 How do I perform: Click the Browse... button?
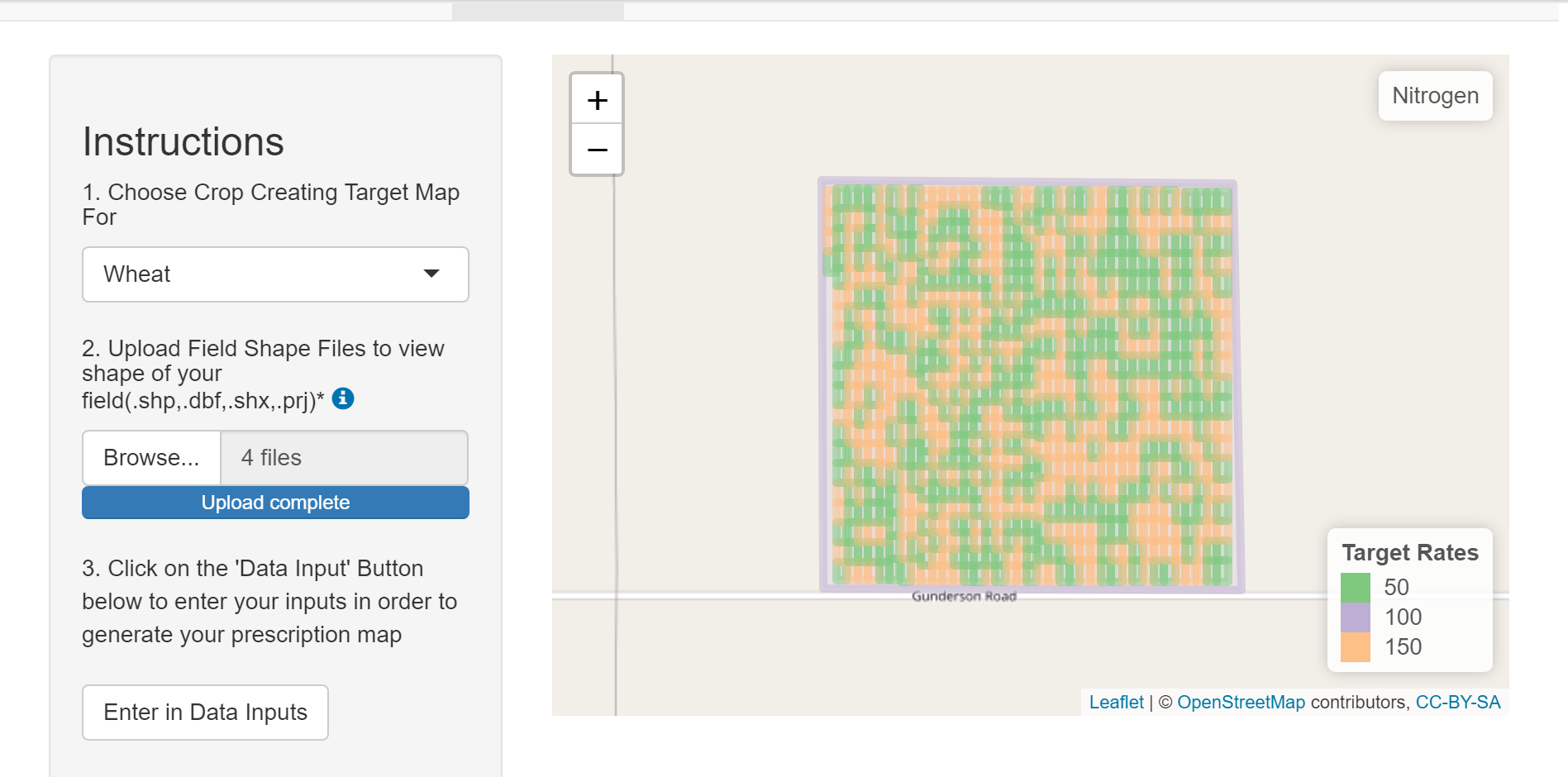tap(152, 458)
